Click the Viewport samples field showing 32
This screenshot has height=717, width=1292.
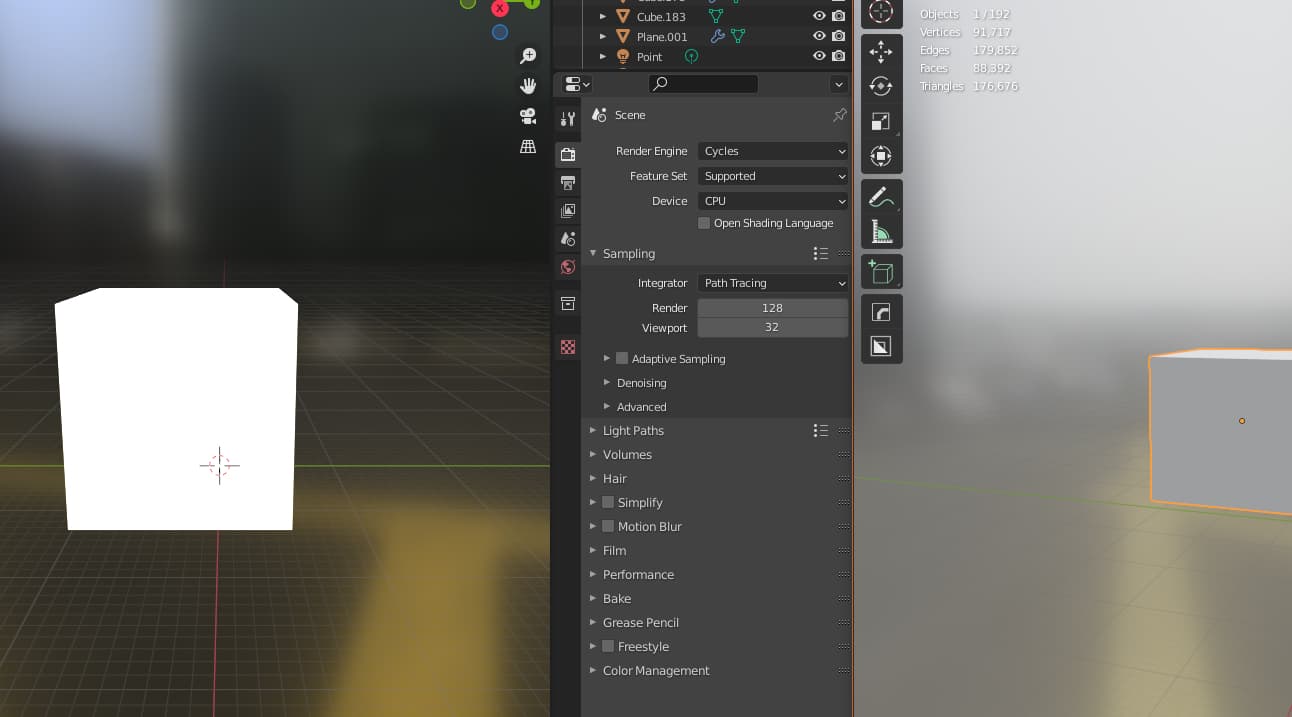pyautogui.click(x=773, y=328)
